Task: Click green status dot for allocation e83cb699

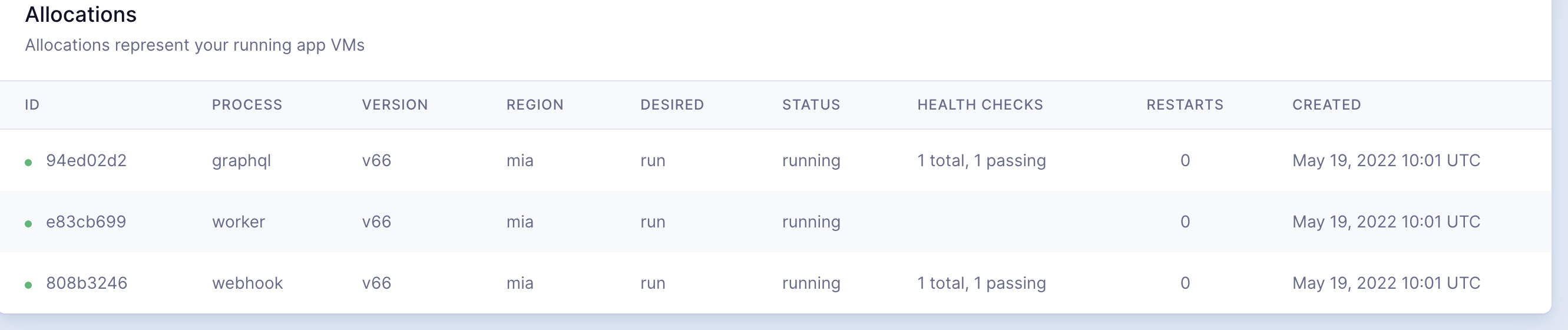Action: click(28, 224)
